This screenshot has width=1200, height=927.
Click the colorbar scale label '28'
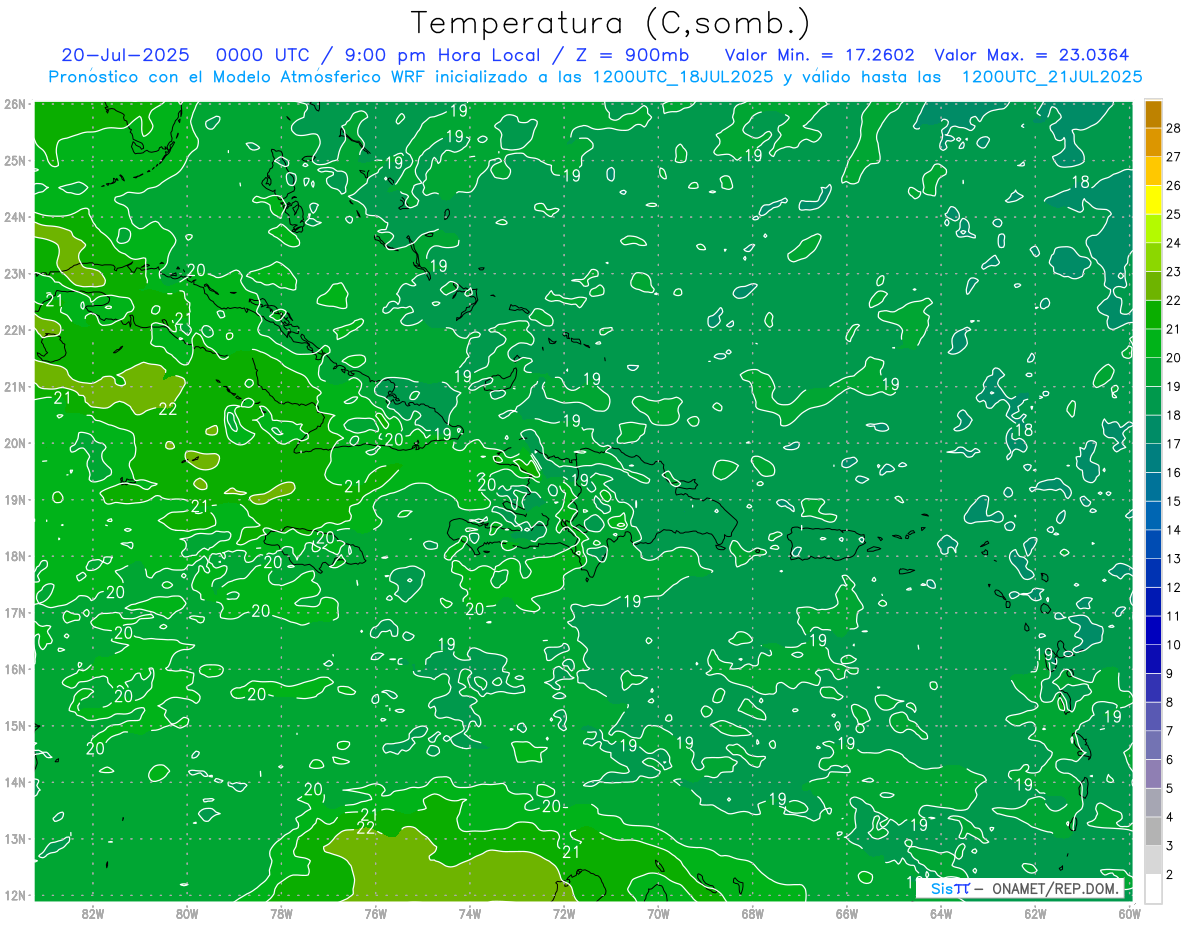[x=1174, y=128]
